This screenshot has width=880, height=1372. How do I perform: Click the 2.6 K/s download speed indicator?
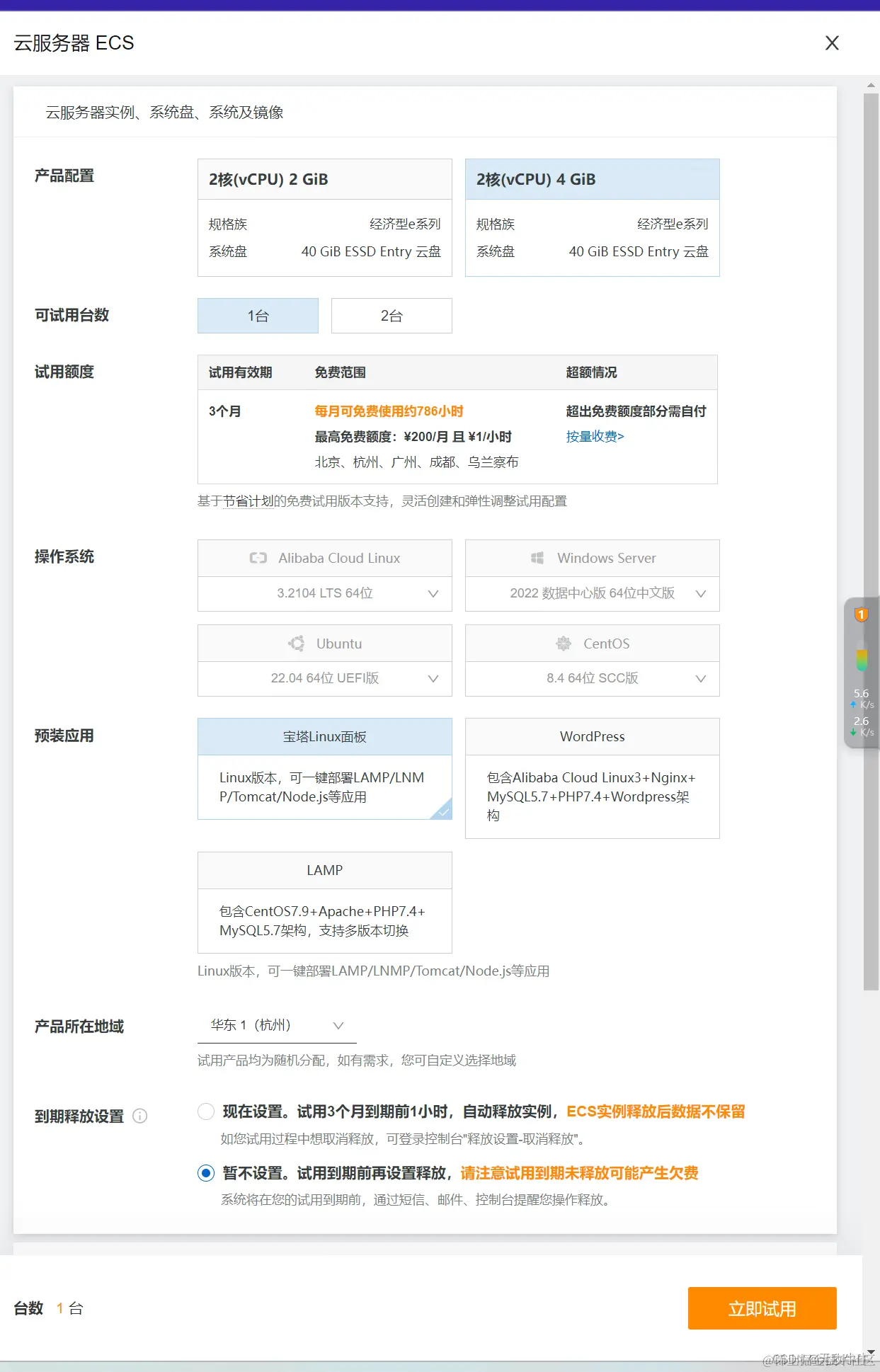click(x=862, y=726)
